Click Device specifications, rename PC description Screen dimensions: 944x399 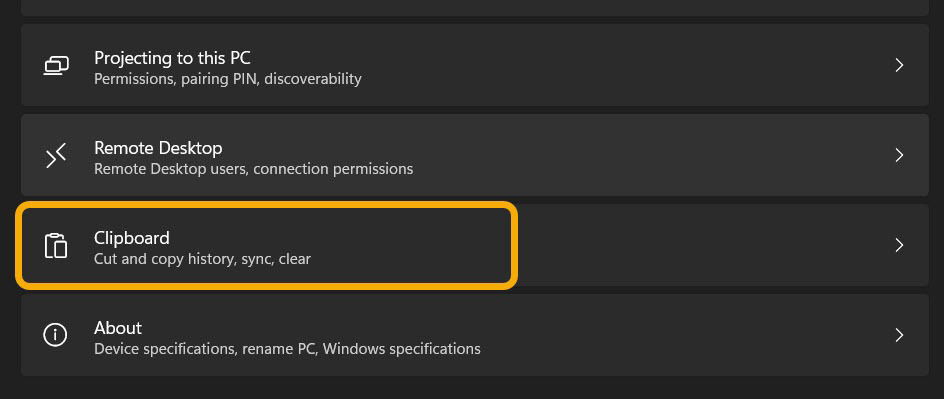(287, 349)
